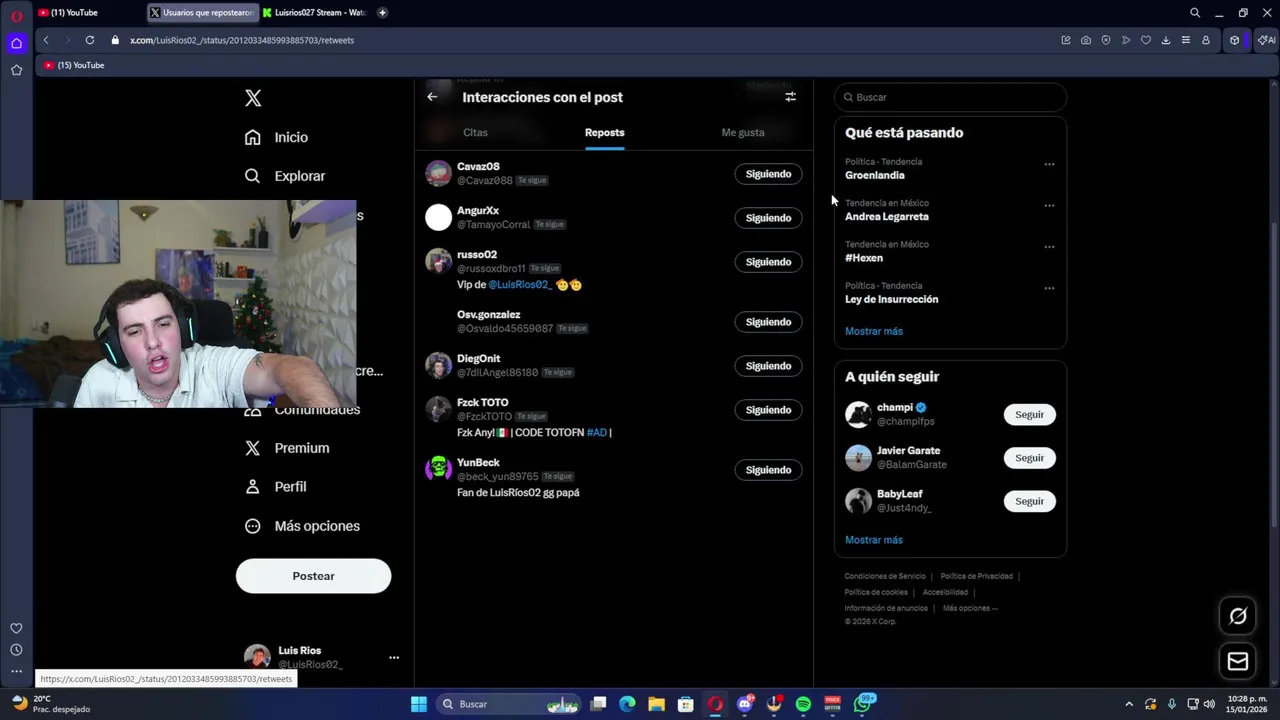1280x720 pixels.
Task: Open Luis Rios account options ellipsis
Action: pyautogui.click(x=394, y=658)
